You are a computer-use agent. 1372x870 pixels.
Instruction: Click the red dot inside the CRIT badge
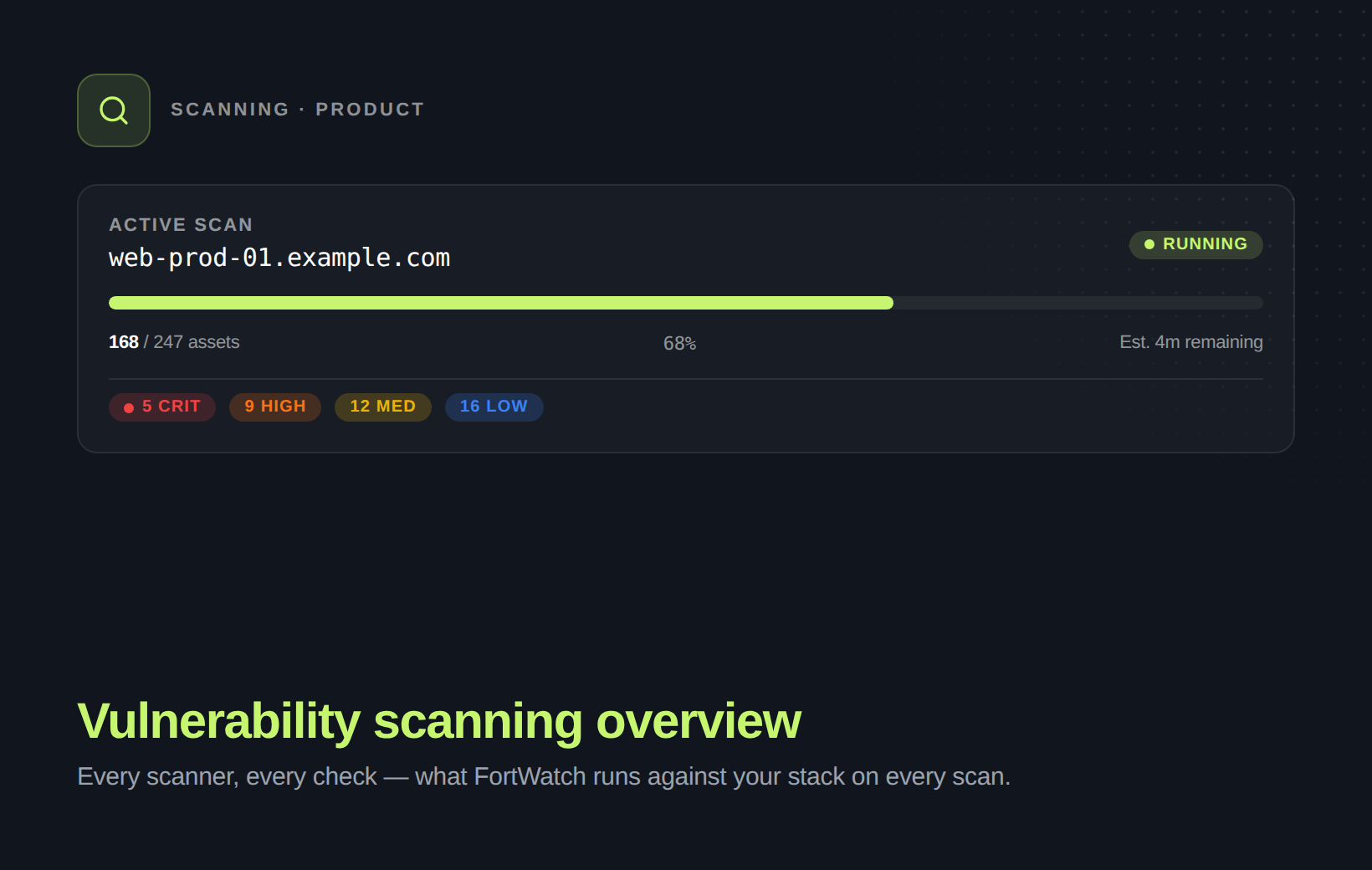pyautogui.click(x=128, y=408)
